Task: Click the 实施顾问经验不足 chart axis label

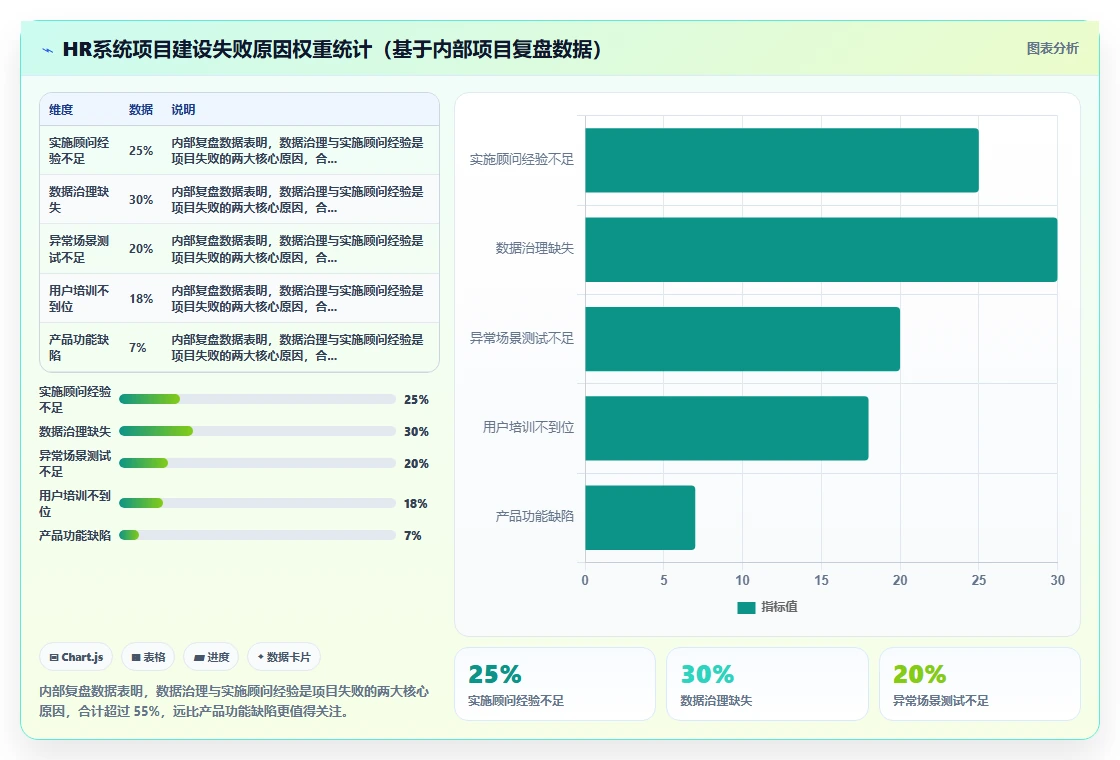Action: point(521,159)
